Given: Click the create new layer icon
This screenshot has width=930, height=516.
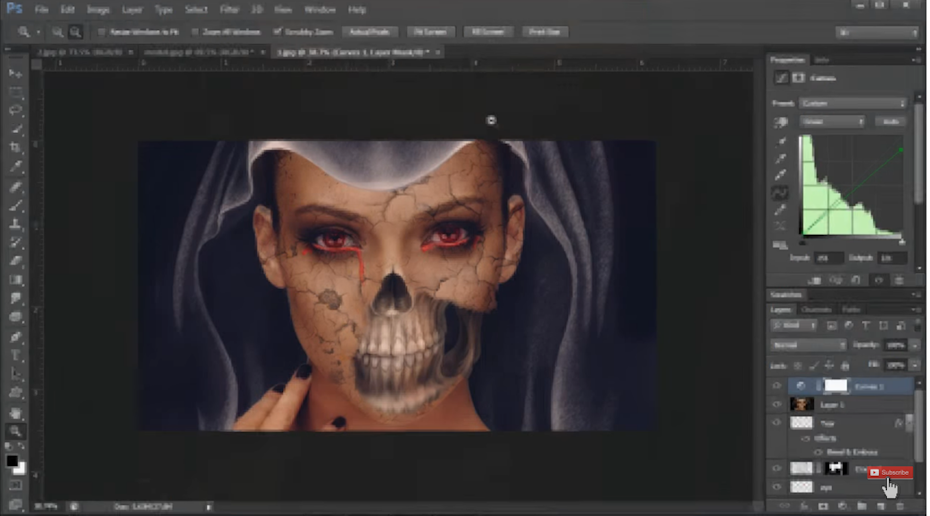Looking at the screenshot, I should click(881, 507).
